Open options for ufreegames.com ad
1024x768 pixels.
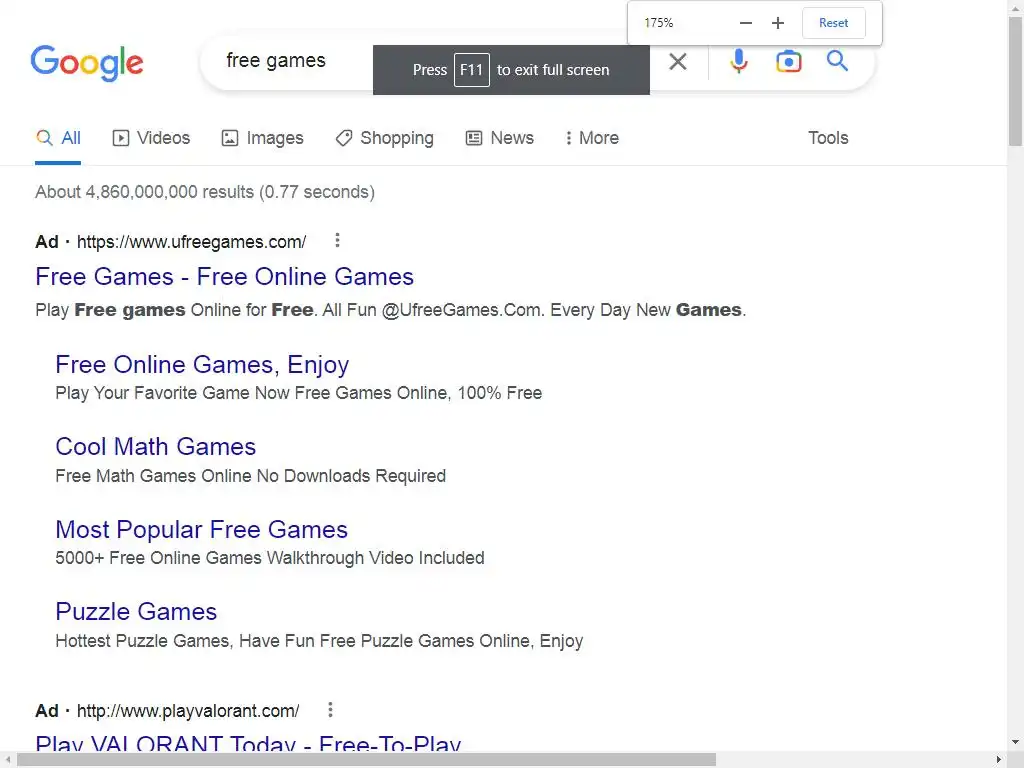coord(337,240)
